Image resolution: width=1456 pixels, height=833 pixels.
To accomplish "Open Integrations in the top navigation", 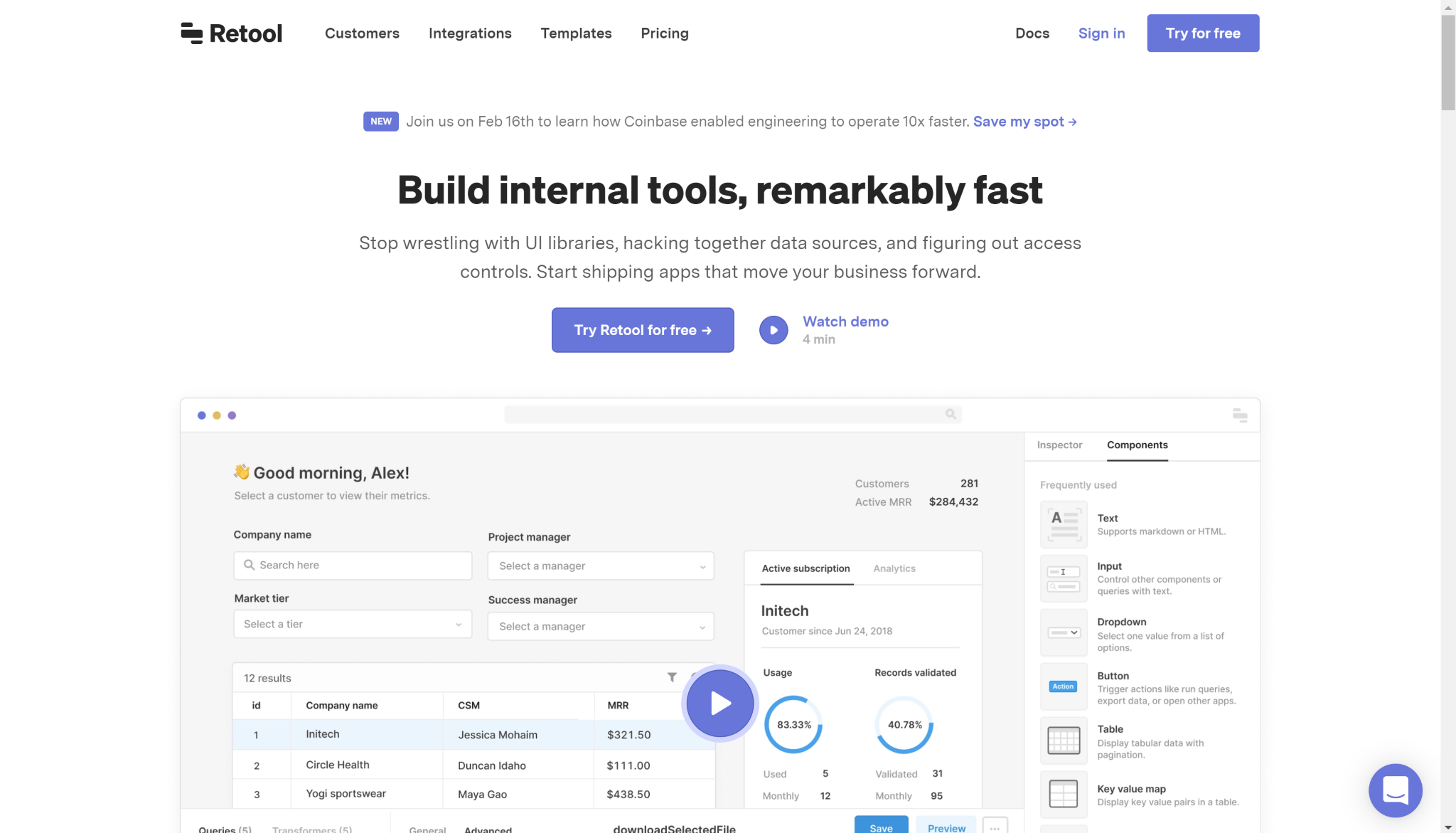I will tap(470, 33).
